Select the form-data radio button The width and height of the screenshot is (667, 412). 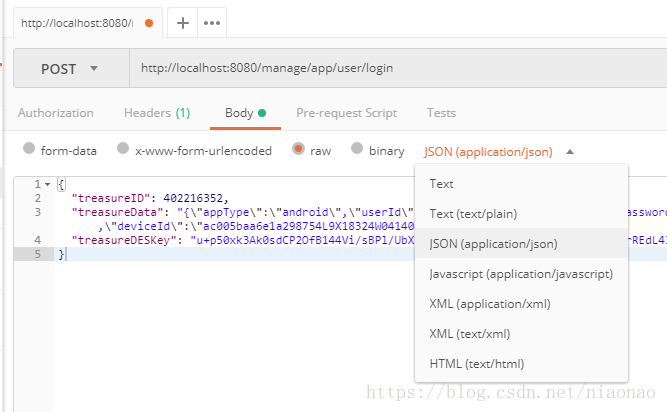29,148
